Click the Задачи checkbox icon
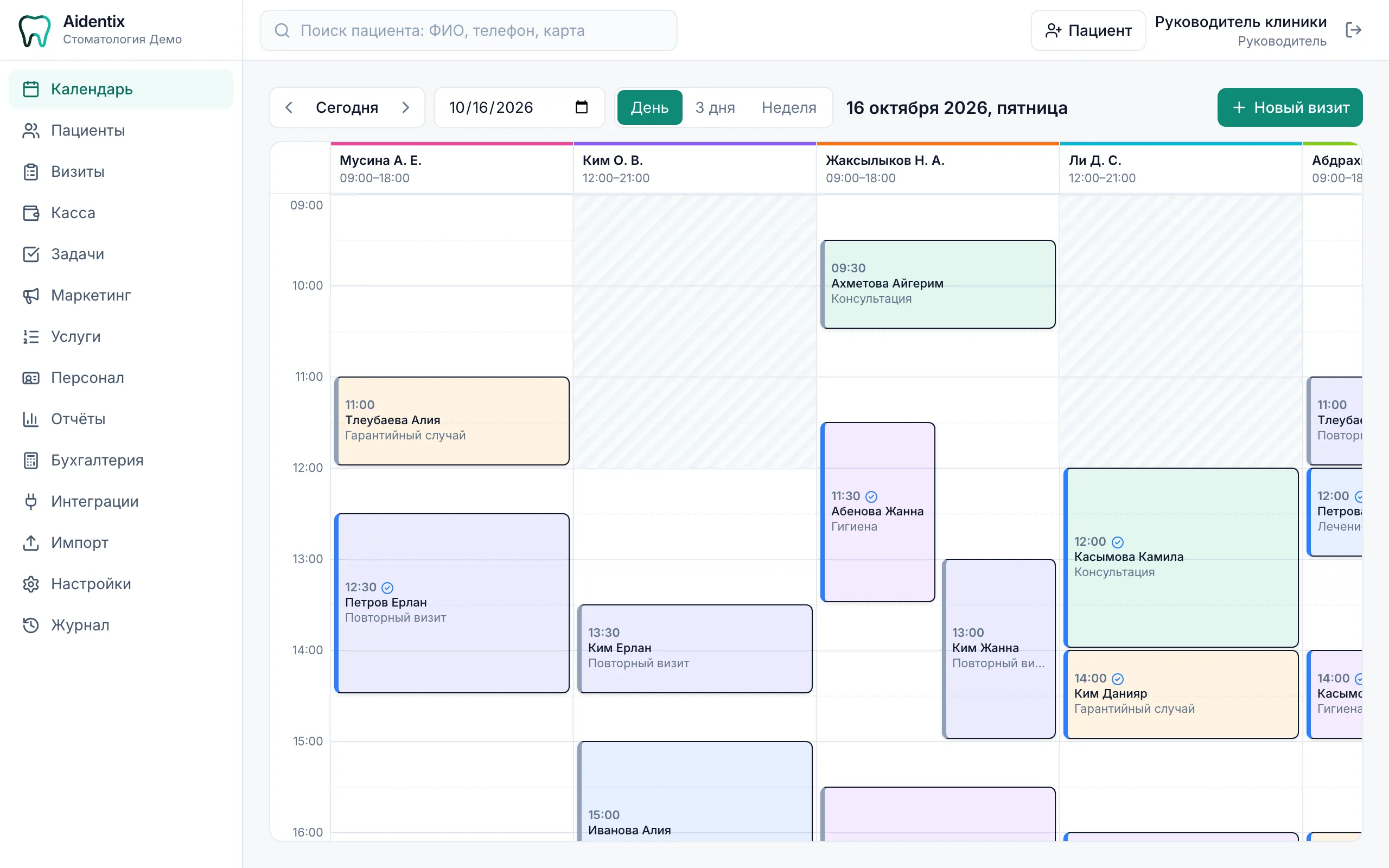 [31, 254]
